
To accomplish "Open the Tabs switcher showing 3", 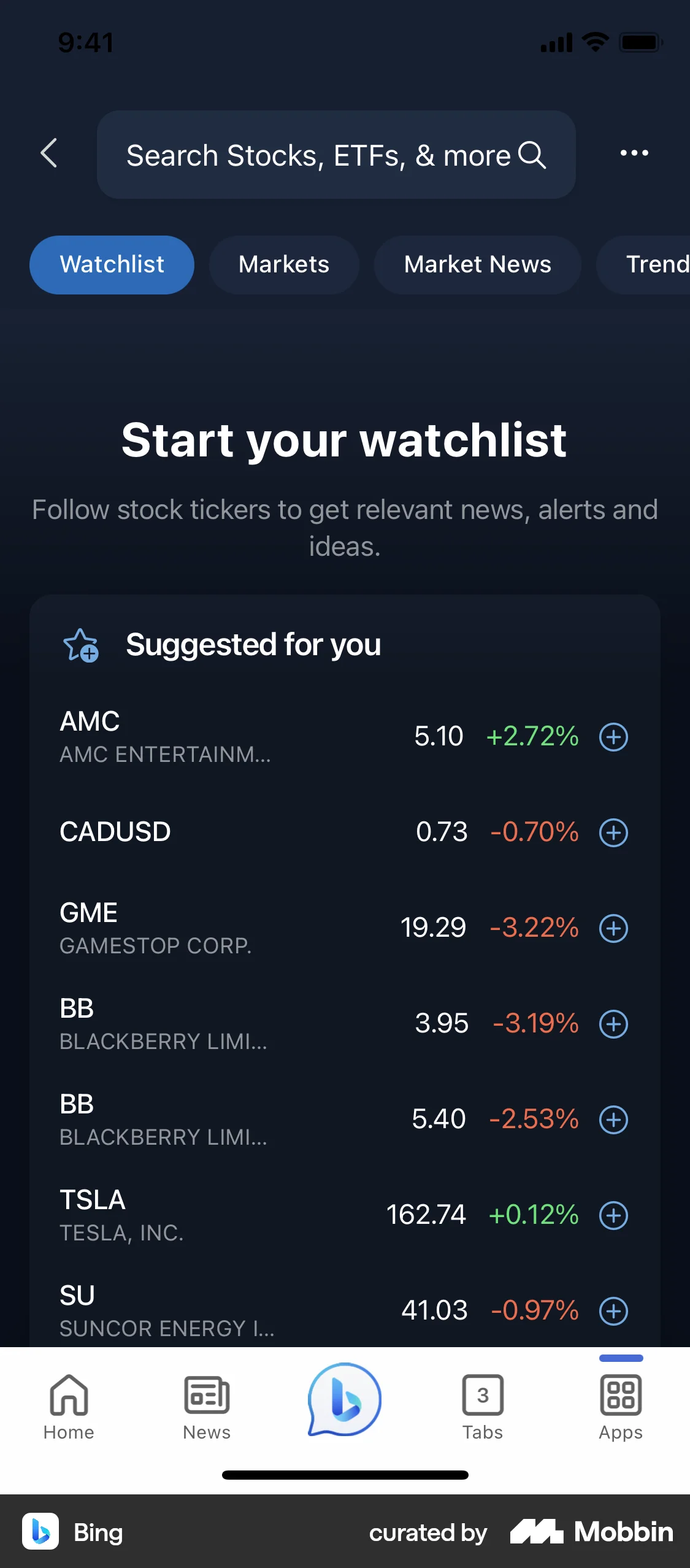I will [483, 1406].
